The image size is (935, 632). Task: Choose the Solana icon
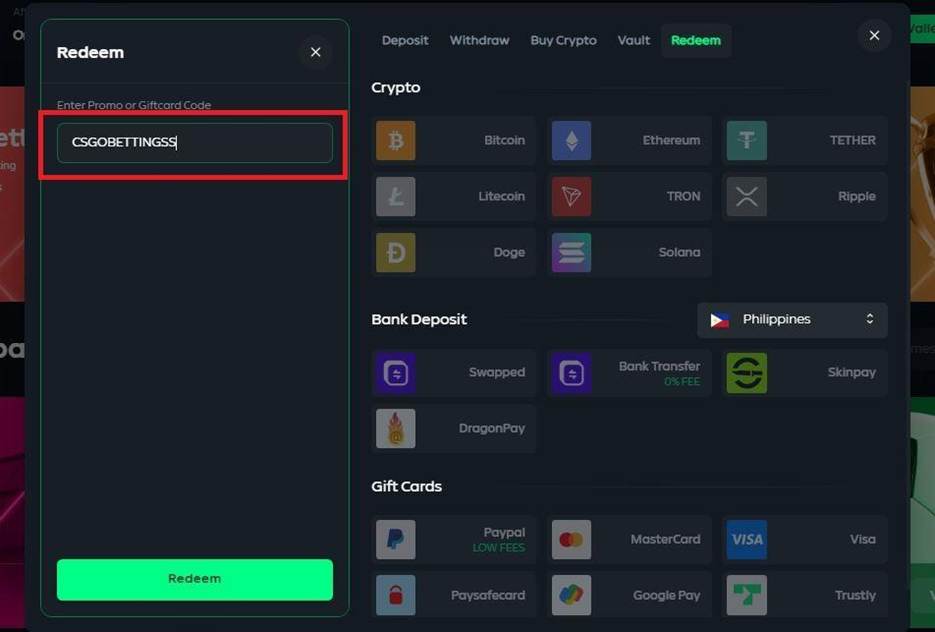click(x=571, y=253)
